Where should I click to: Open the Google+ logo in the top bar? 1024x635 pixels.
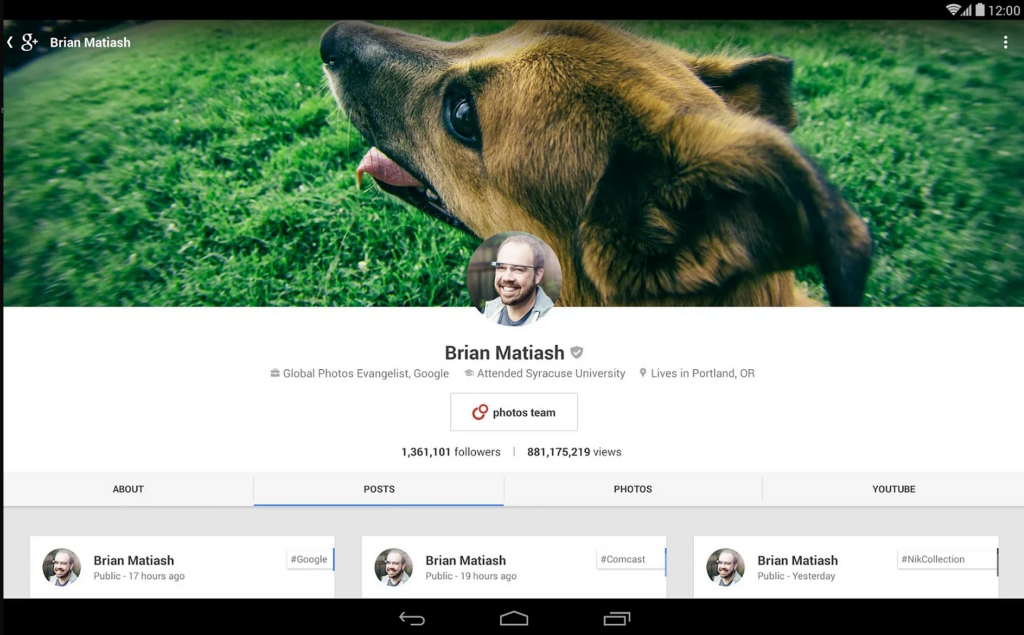[x=29, y=42]
